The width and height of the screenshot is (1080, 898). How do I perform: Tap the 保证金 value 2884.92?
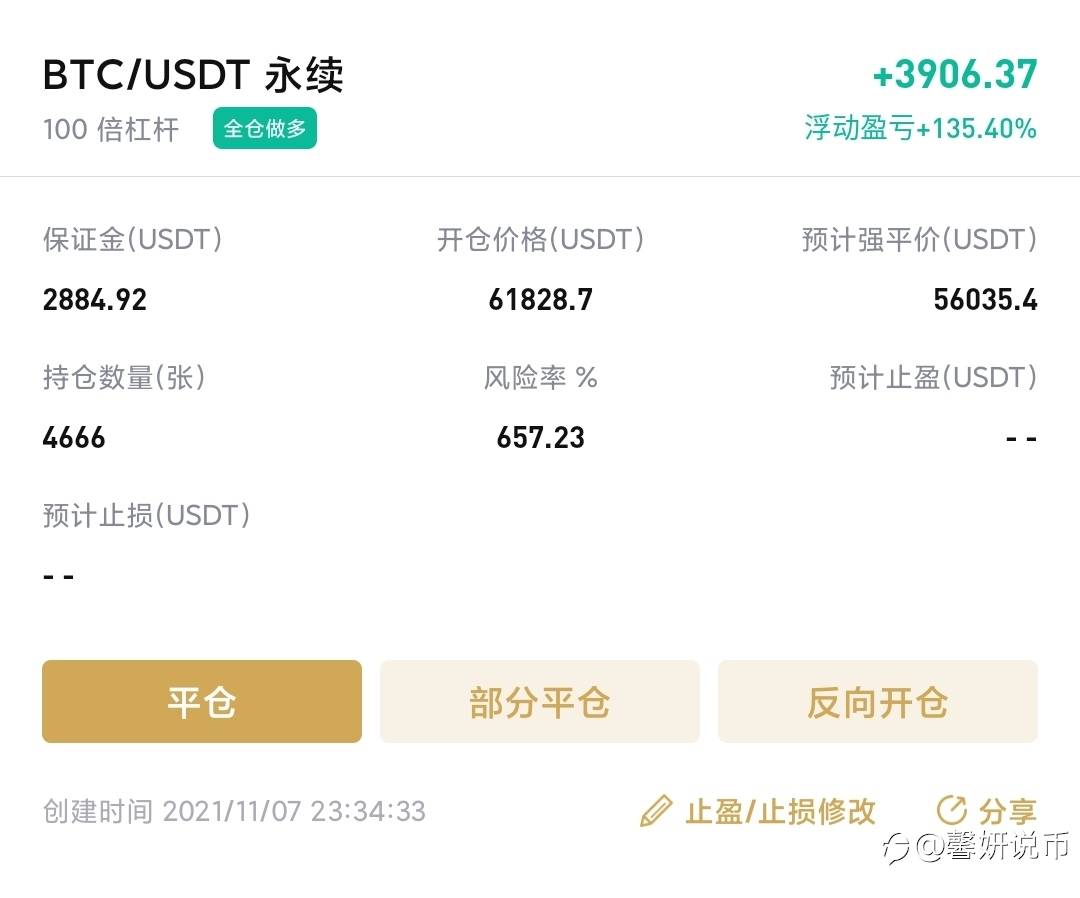click(94, 300)
